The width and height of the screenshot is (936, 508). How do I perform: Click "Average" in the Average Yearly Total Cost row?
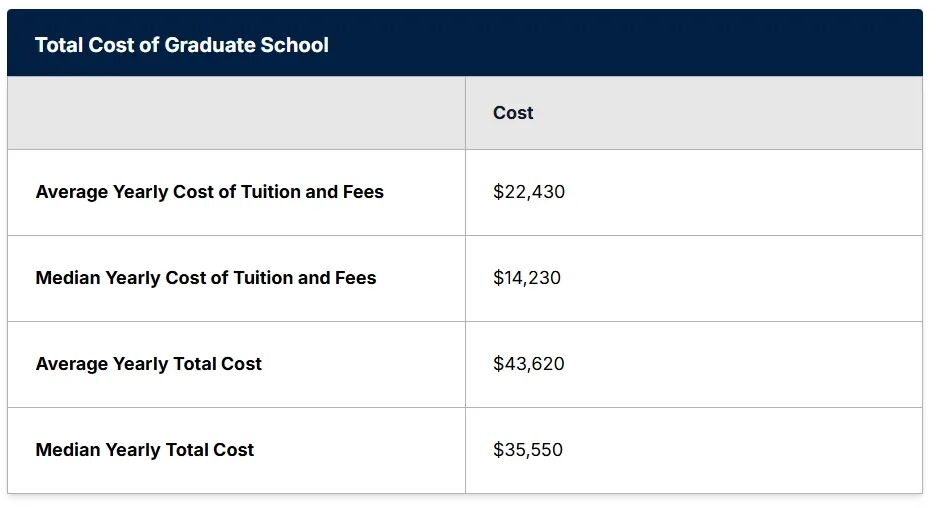pos(71,364)
